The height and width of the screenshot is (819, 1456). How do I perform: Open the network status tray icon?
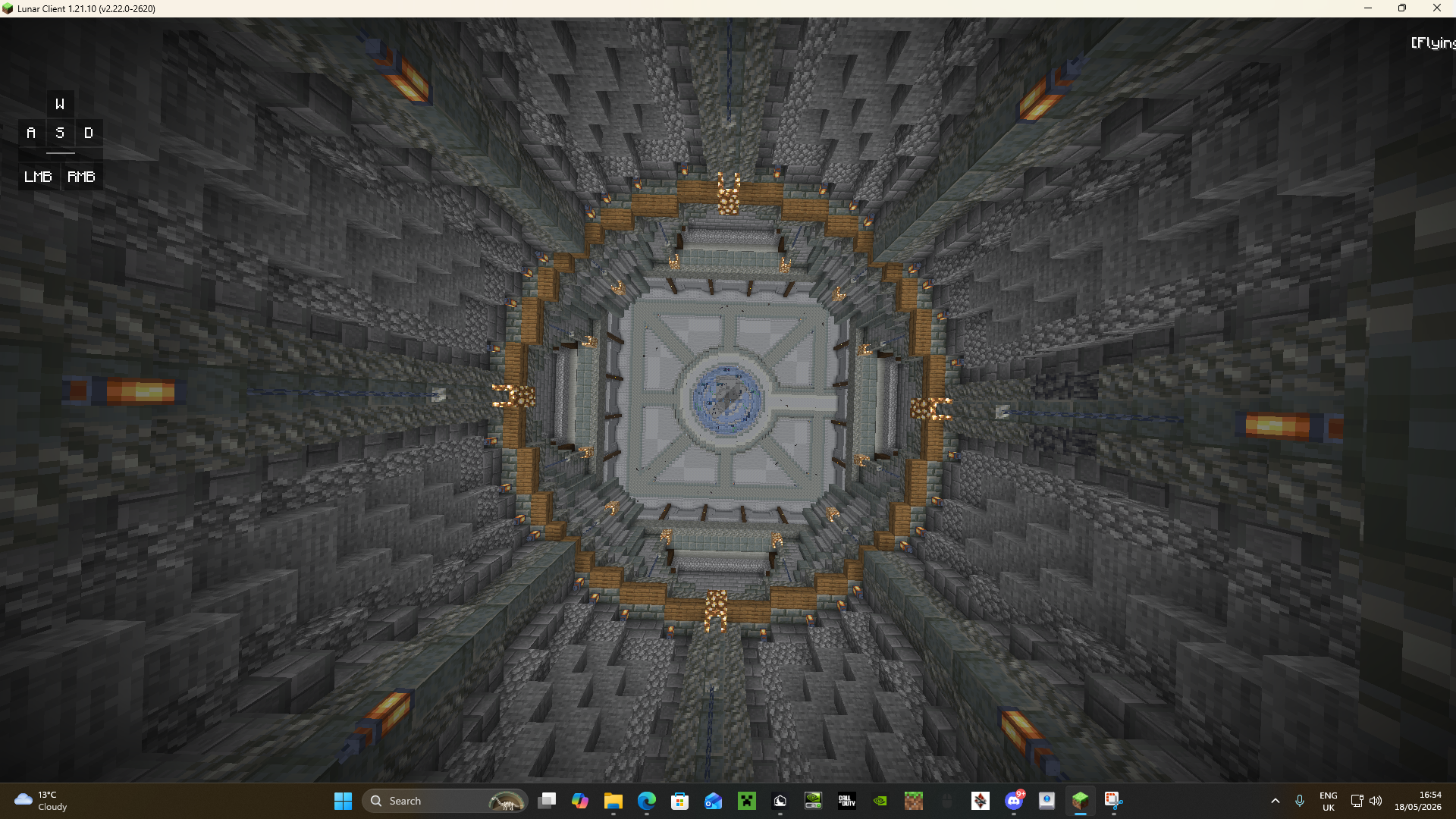coord(1357,801)
